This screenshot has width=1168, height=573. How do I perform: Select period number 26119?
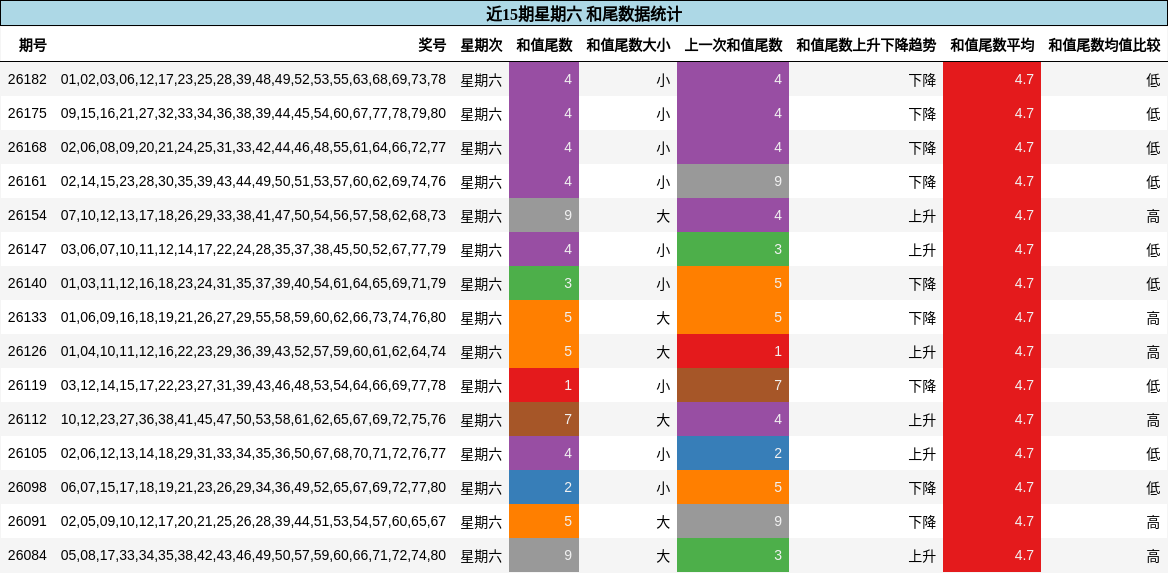(x=28, y=386)
